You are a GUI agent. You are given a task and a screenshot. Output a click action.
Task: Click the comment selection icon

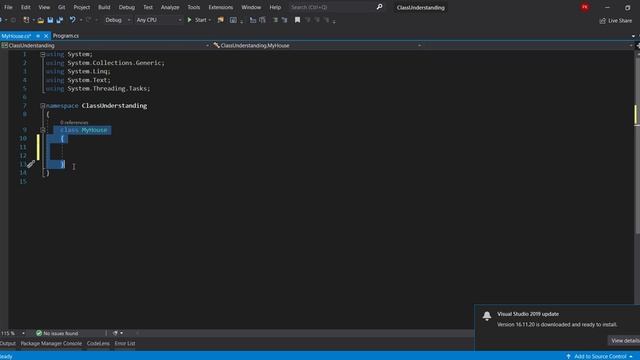(x=253, y=20)
